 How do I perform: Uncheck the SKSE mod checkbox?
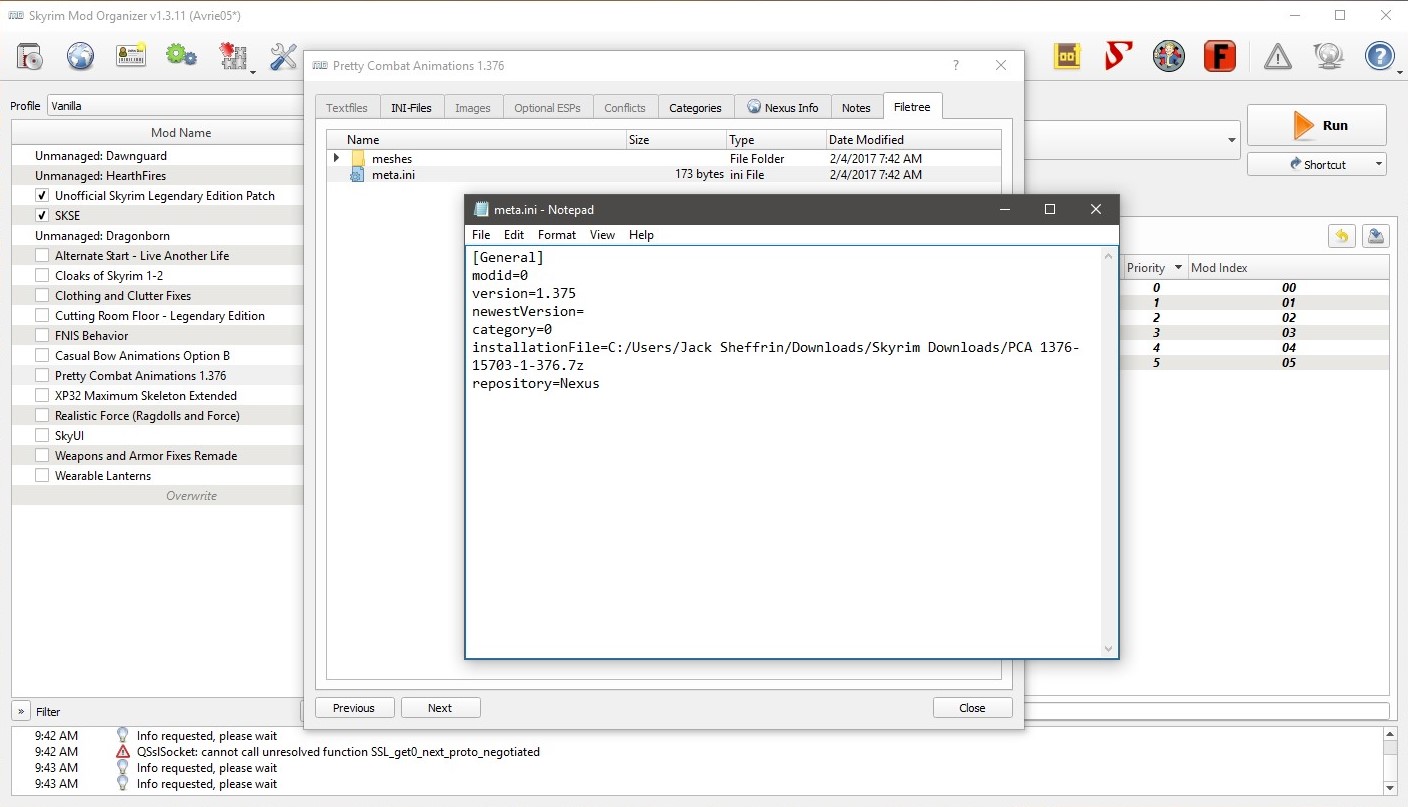point(42,216)
